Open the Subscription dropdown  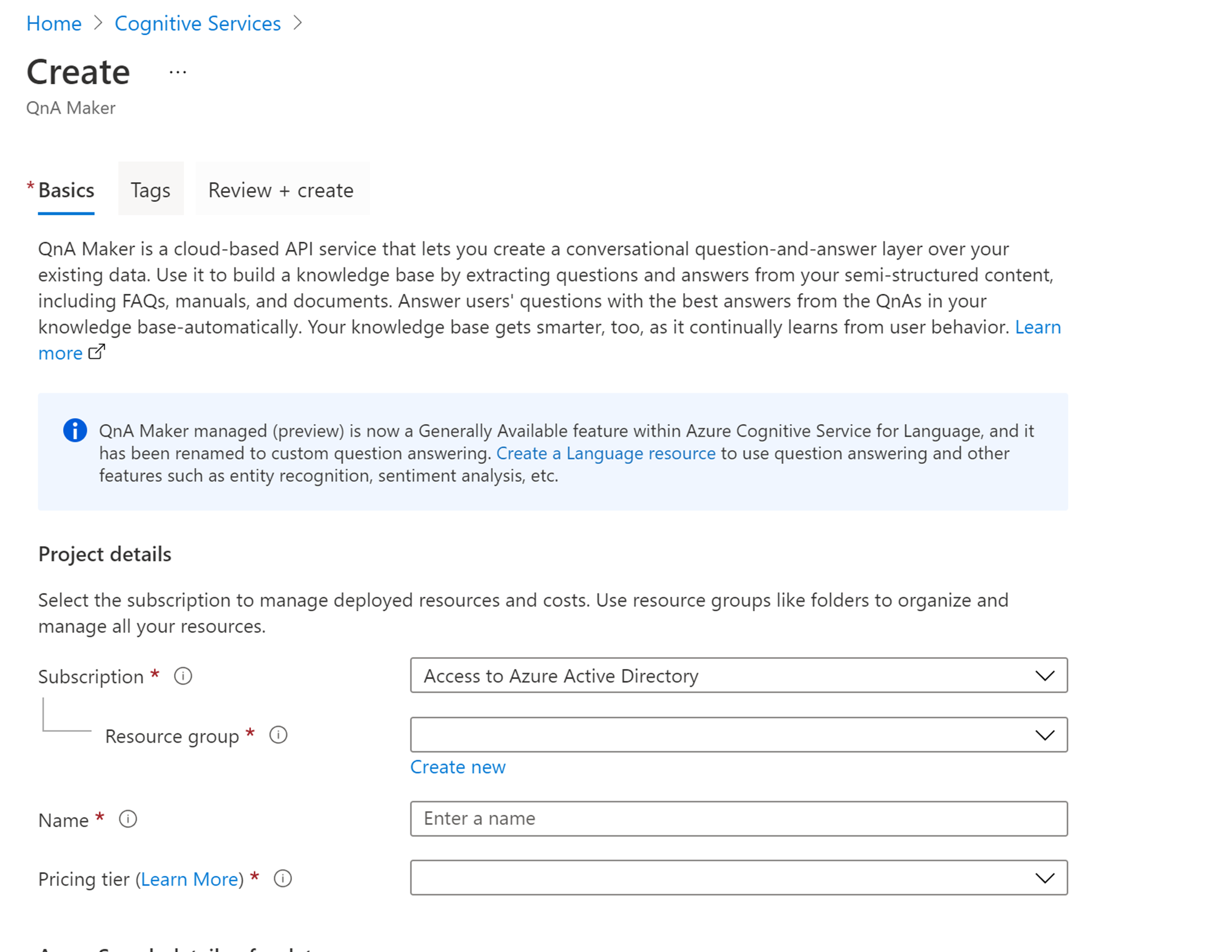point(738,676)
